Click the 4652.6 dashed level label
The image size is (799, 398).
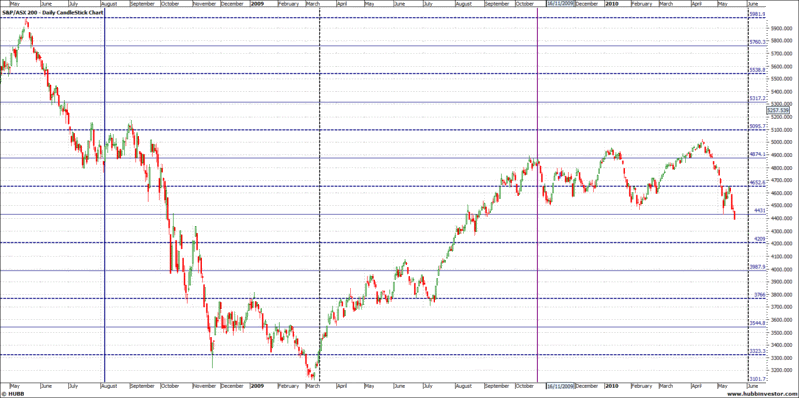coord(757,182)
